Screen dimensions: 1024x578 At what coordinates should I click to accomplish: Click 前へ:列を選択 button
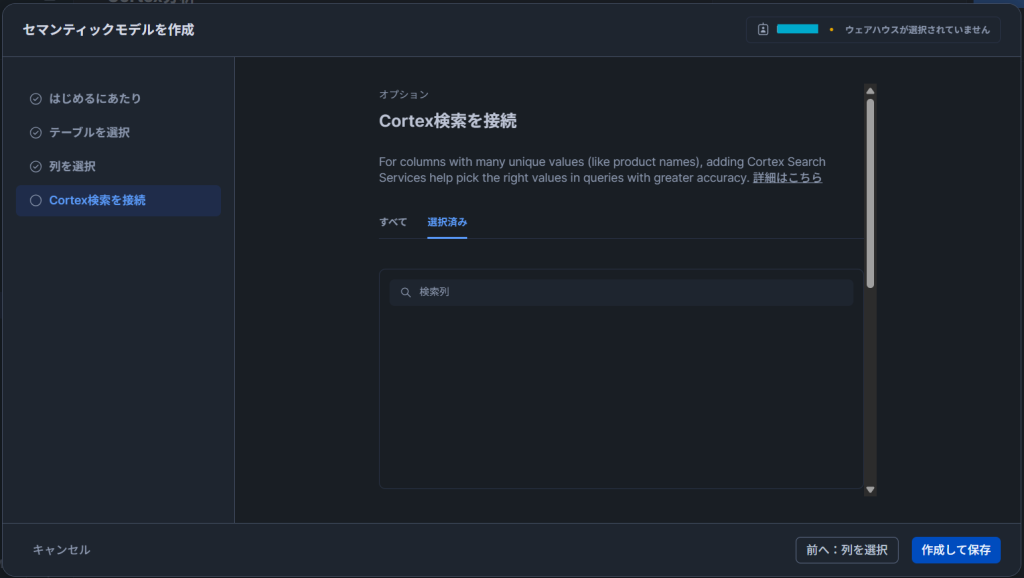tap(847, 550)
